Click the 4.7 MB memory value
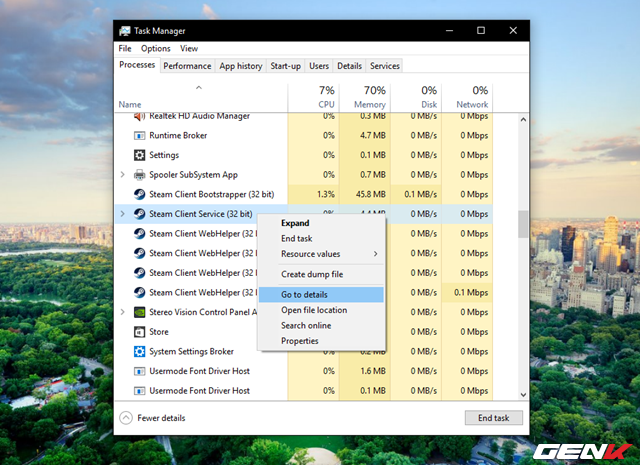The image size is (640, 465). 373,136
